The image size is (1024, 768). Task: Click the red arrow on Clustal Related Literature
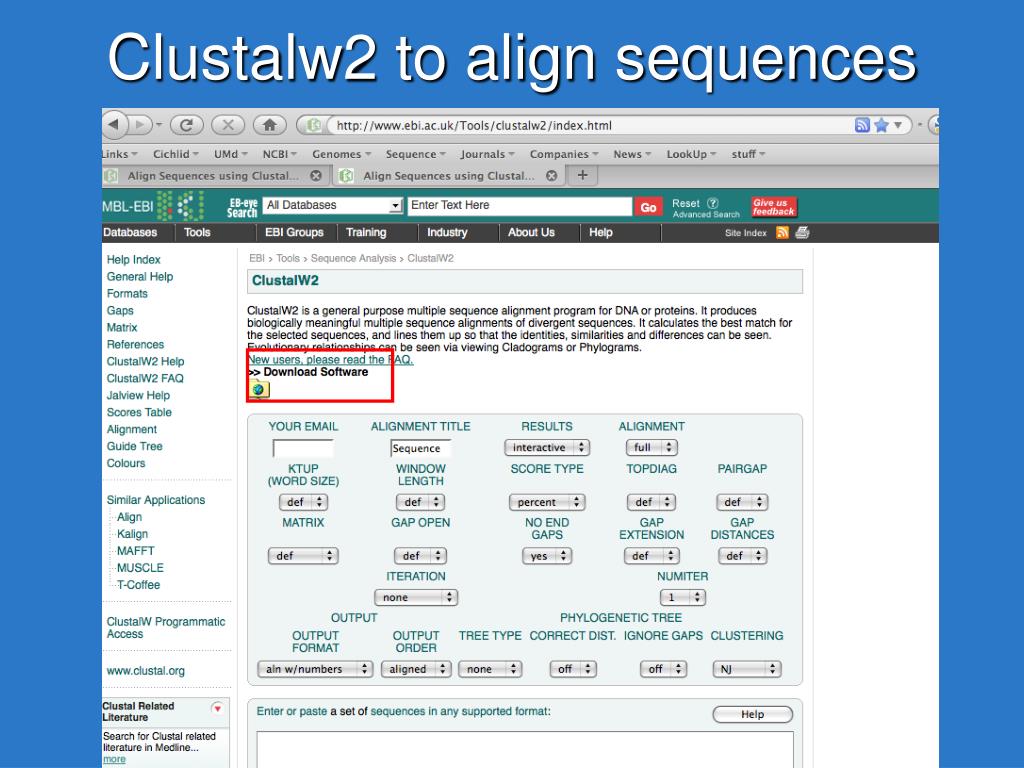217,708
